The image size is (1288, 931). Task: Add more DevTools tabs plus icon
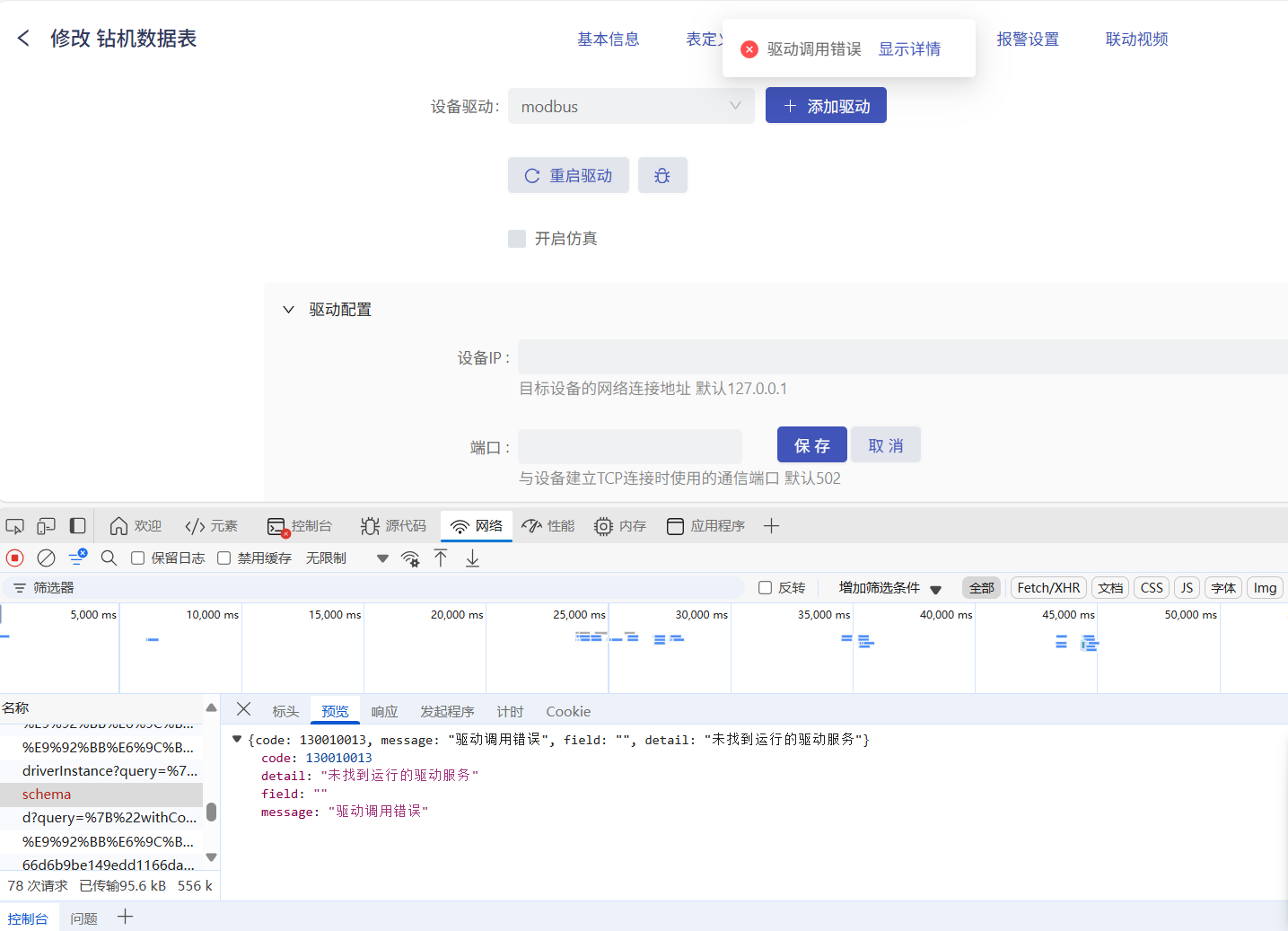[771, 526]
